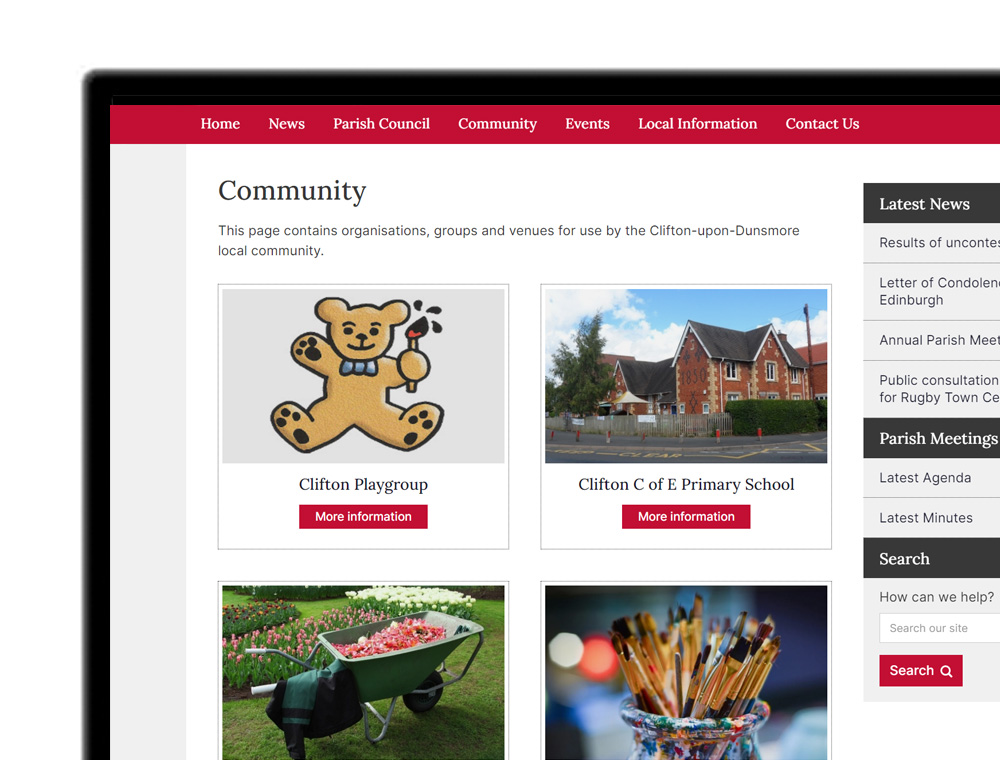Open the Parish Council menu
1000x760 pixels.
click(381, 124)
